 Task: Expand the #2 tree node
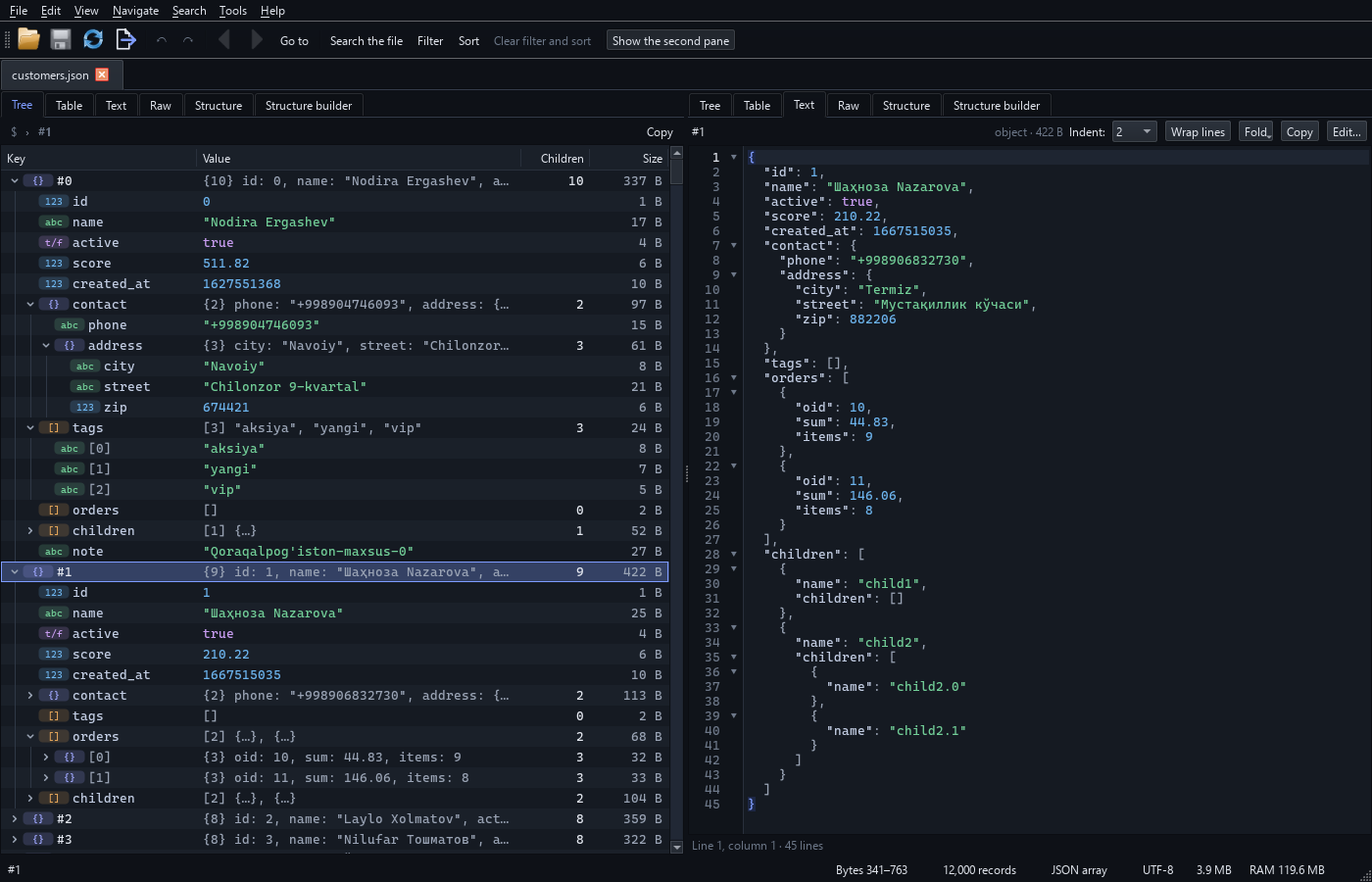click(15, 819)
